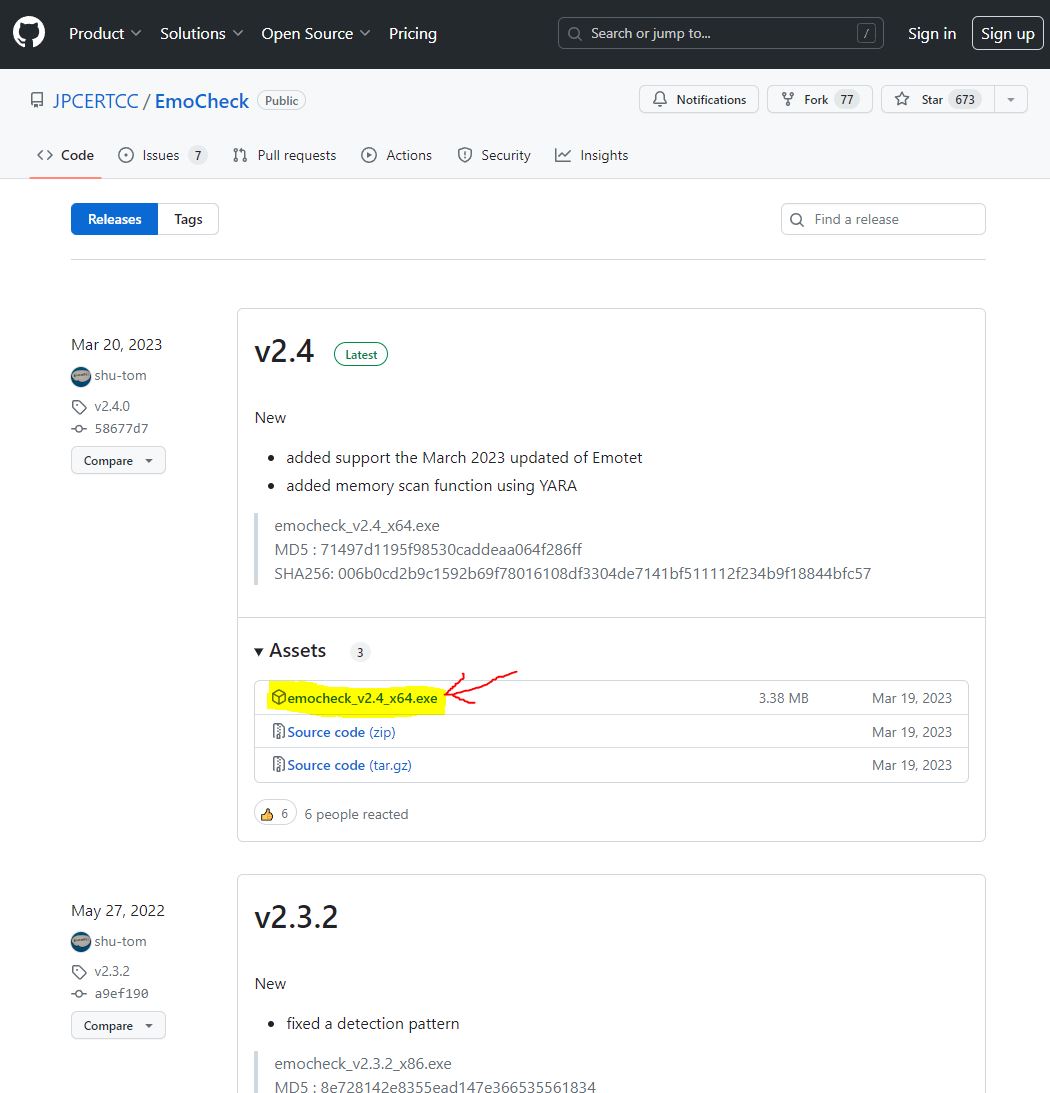Click the SHA256 hash line for v2.4
Viewport: 1050px width, 1093px height.
point(572,574)
